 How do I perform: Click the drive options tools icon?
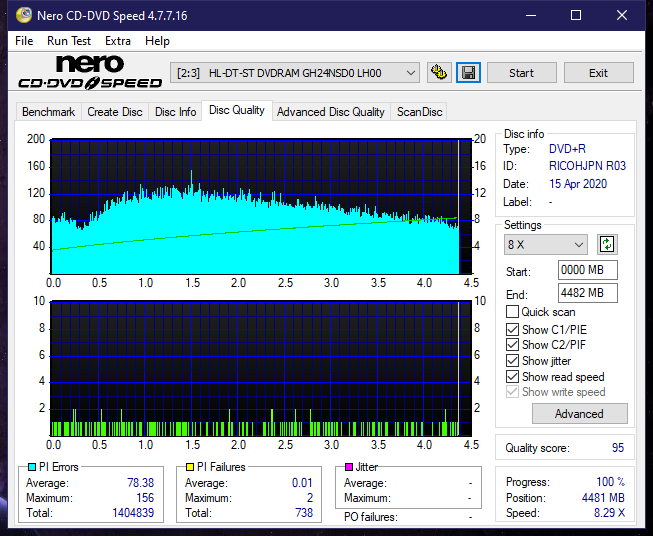[439, 73]
